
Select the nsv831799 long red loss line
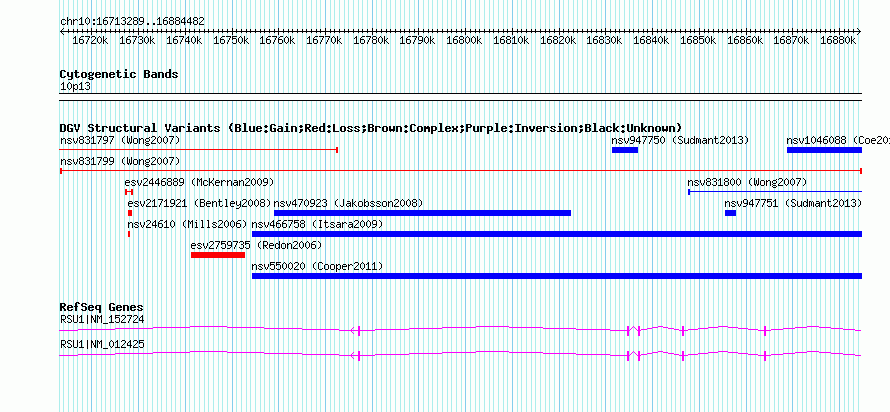(x=461, y=171)
